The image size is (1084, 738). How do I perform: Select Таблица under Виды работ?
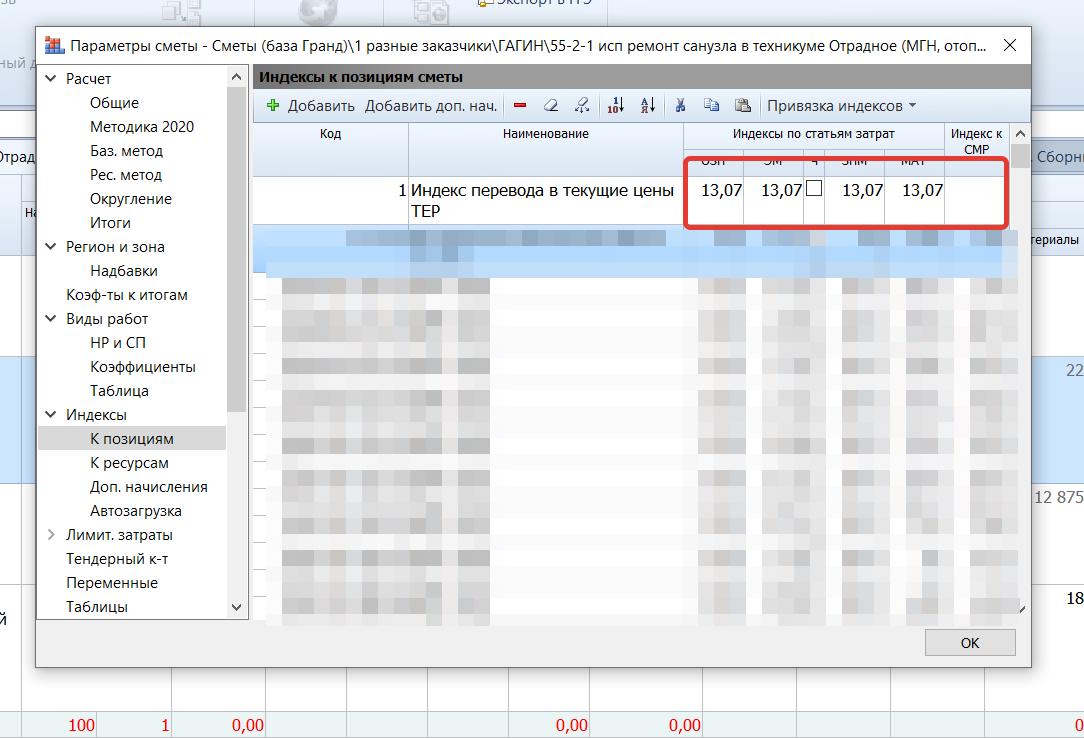(119, 391)
